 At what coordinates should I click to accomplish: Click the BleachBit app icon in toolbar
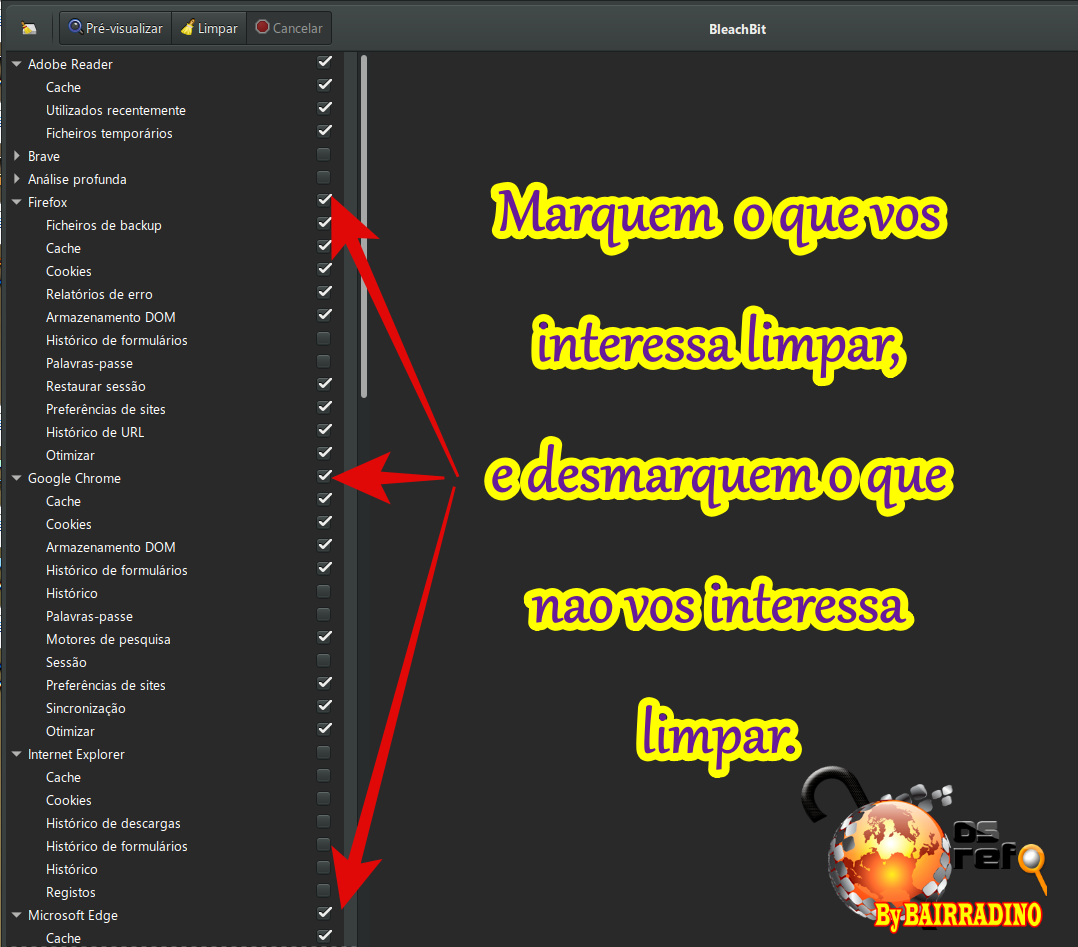29,28
